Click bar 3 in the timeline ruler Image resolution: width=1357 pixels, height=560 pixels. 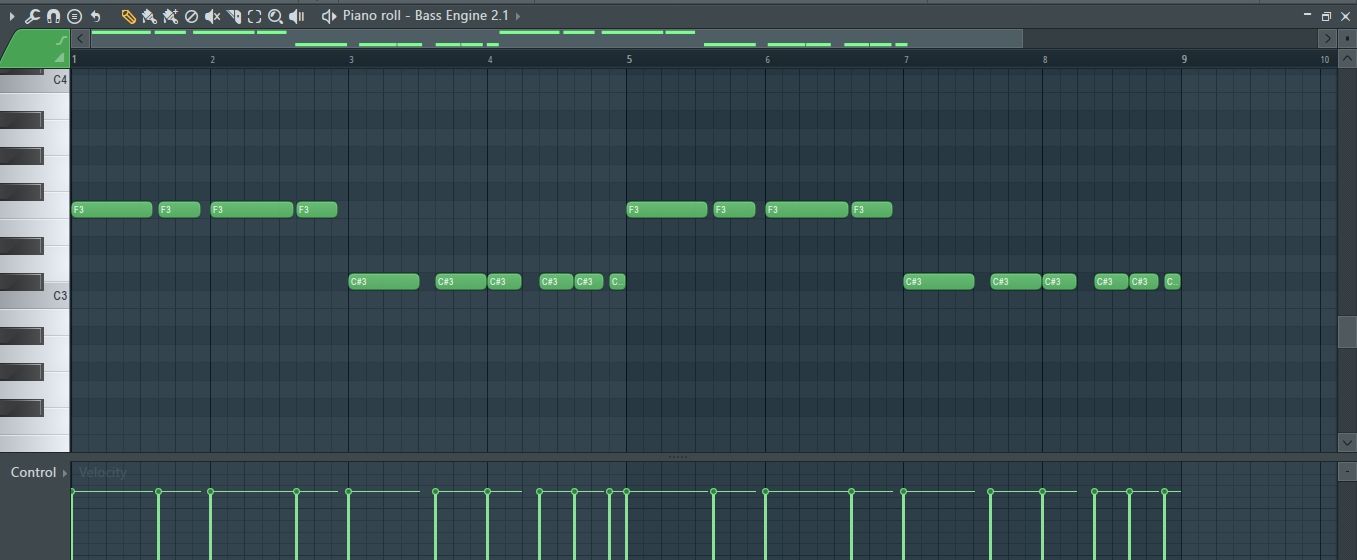tap(351, 60)
